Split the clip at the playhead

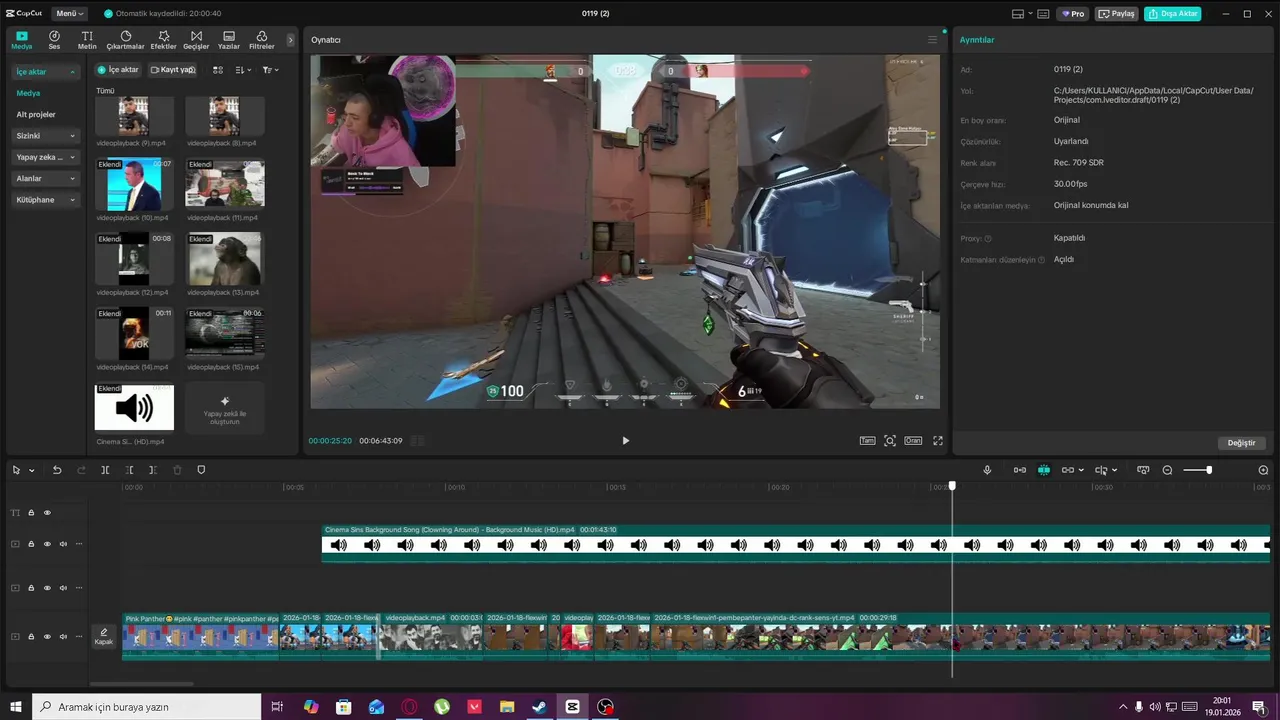105,470
